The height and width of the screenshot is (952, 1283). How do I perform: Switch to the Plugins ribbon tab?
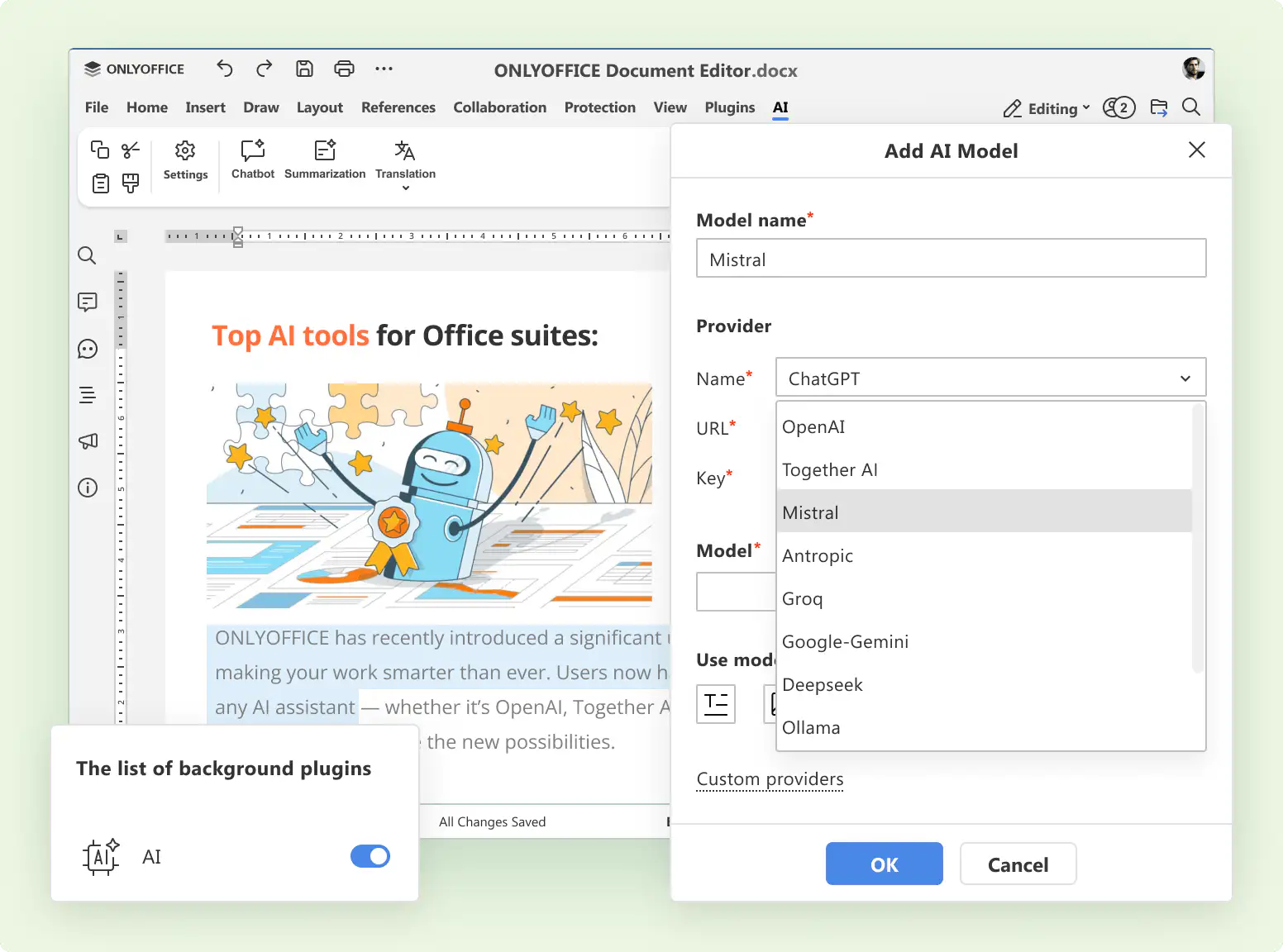pos(729,107)
